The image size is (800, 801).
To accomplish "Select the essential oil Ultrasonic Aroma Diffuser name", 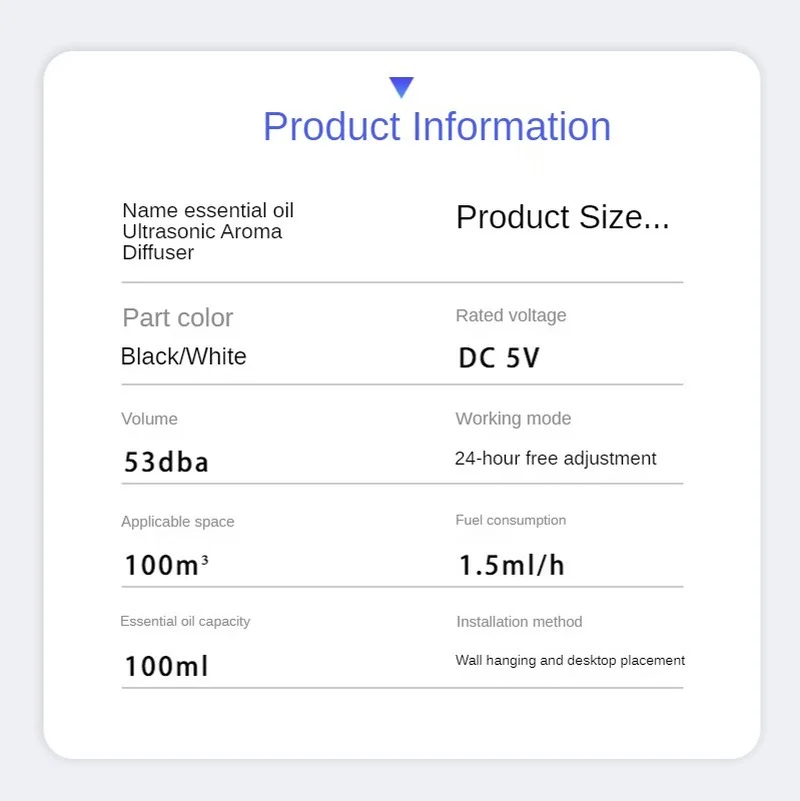I will [x=208, y=231].
